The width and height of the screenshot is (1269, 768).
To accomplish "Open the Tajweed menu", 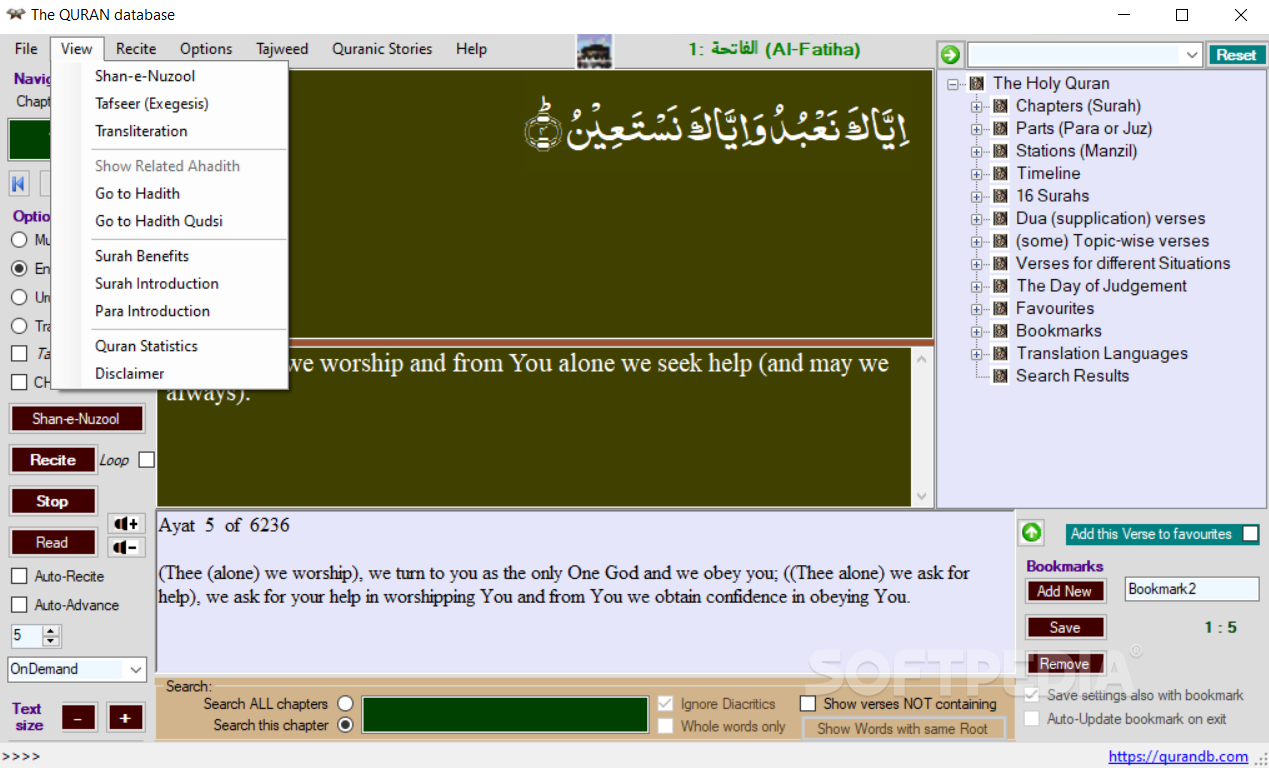I will point(282,48).
